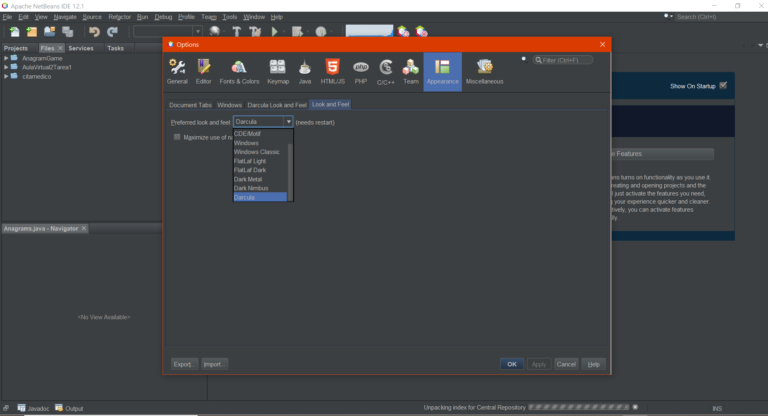
Task: Click the Debug Project toolbar icon
Action: pyautogui.click(x=297, y=32)
